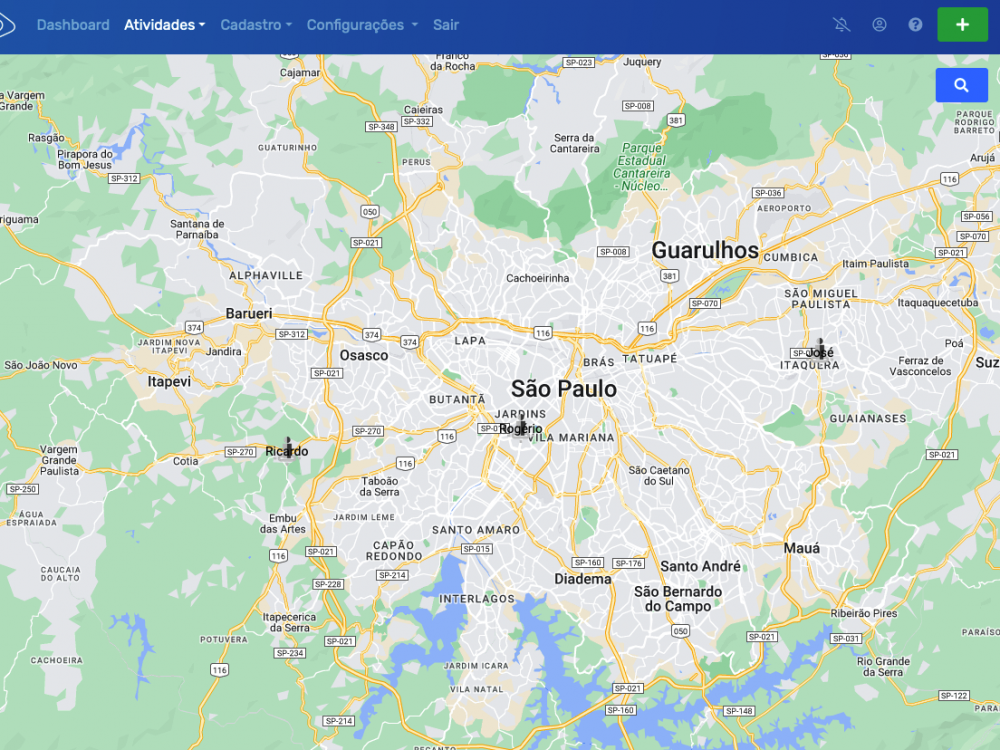This screenshot has height=750, width=1000.
Task: Open the user account profile icon
Action: pos(879,25)
